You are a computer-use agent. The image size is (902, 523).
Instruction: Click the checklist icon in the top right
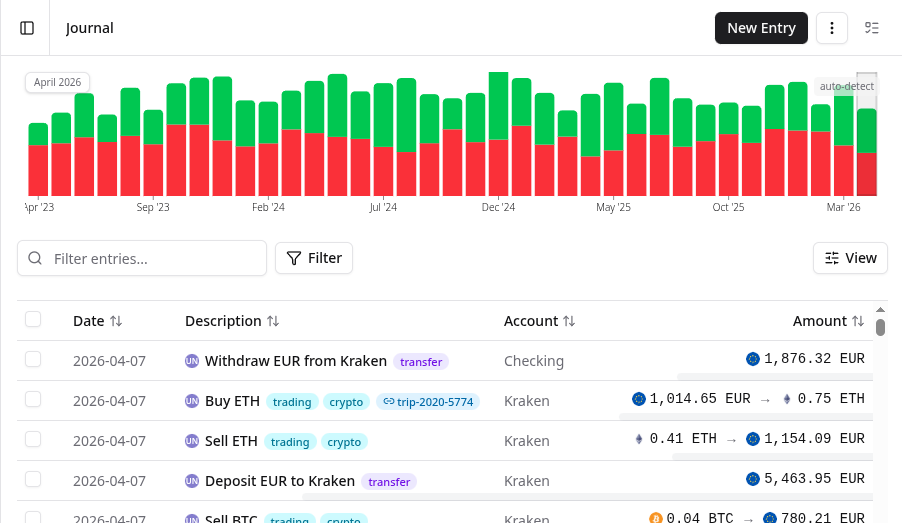pyautogui.click(x=872, y=28)
